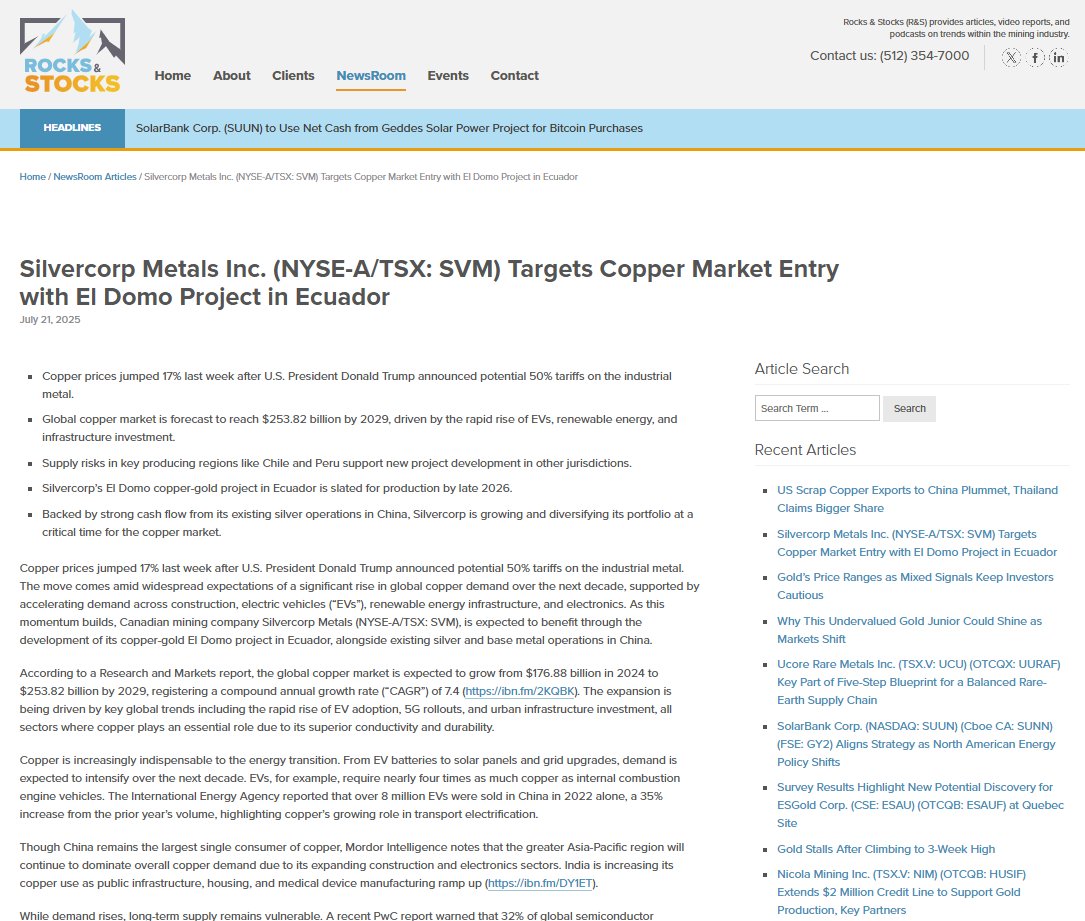Open the X (Twitter) social icon
Viewport: 1085px width, 921px height.
1011,57
